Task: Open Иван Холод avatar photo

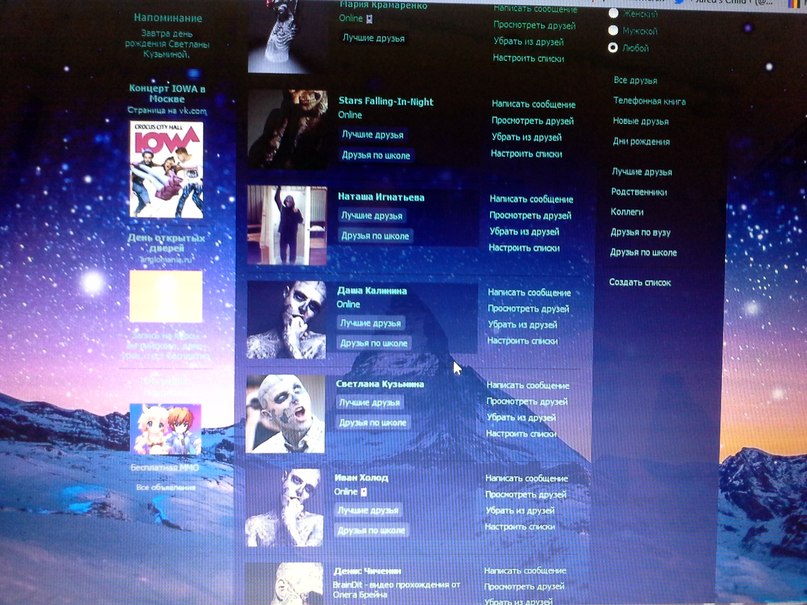Action: click(x=284, y=508)
